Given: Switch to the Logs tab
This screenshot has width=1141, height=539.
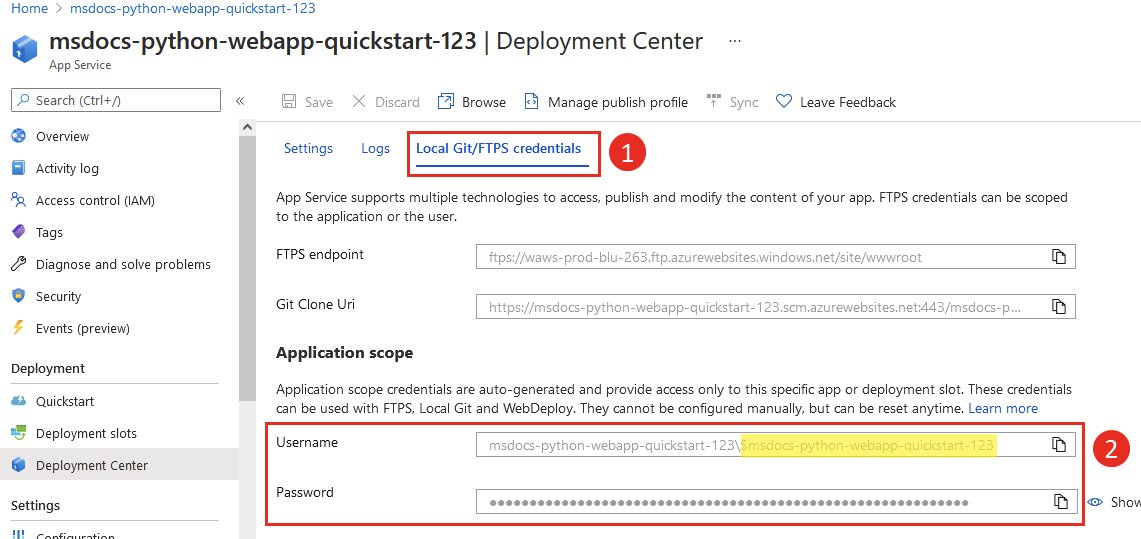Looking at the screenshot, I should coord(375,148).
